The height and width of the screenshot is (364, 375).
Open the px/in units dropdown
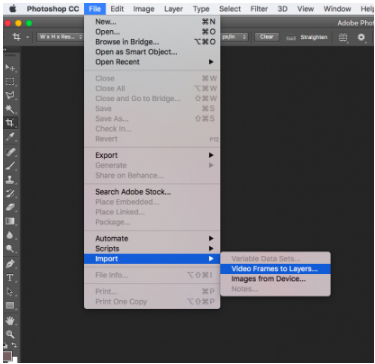(x=235, y=37)
